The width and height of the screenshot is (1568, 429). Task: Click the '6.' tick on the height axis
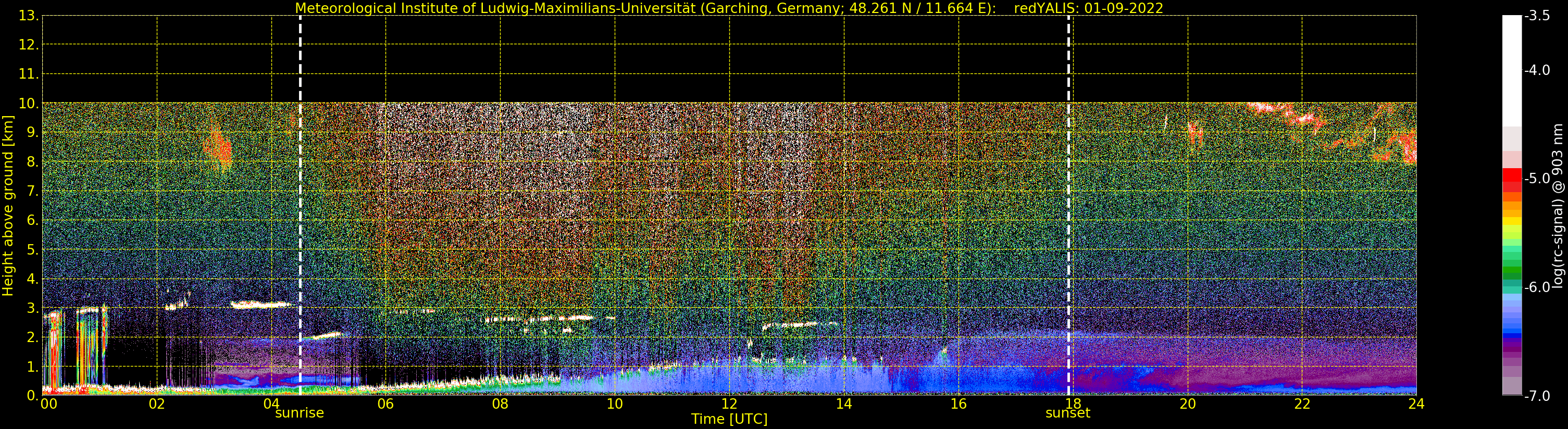[x=33, y=220]
